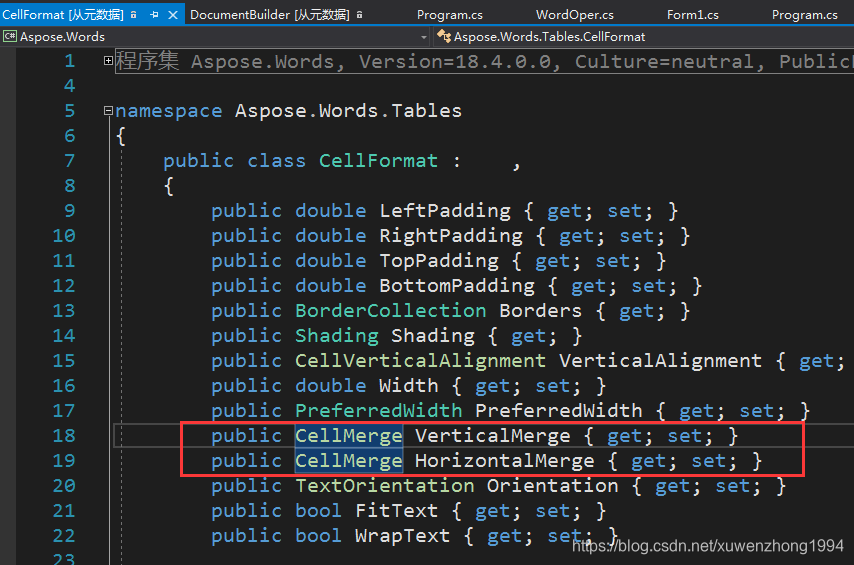
Task: Click the WrapText property name
Action: point(402,536)
